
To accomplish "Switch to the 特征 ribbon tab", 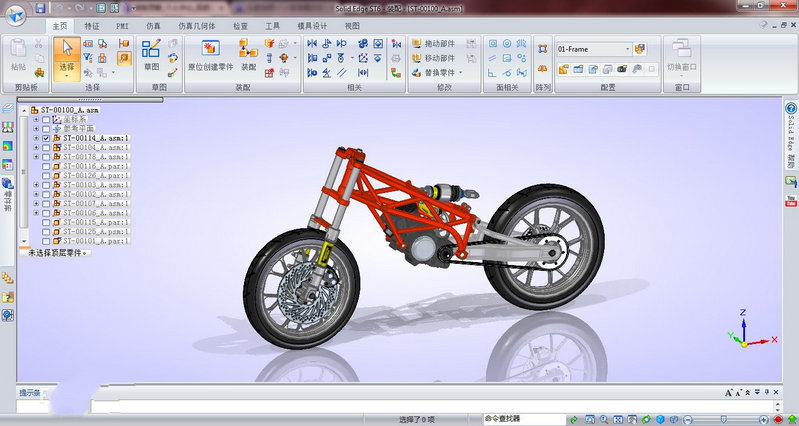I will point(92,24).
